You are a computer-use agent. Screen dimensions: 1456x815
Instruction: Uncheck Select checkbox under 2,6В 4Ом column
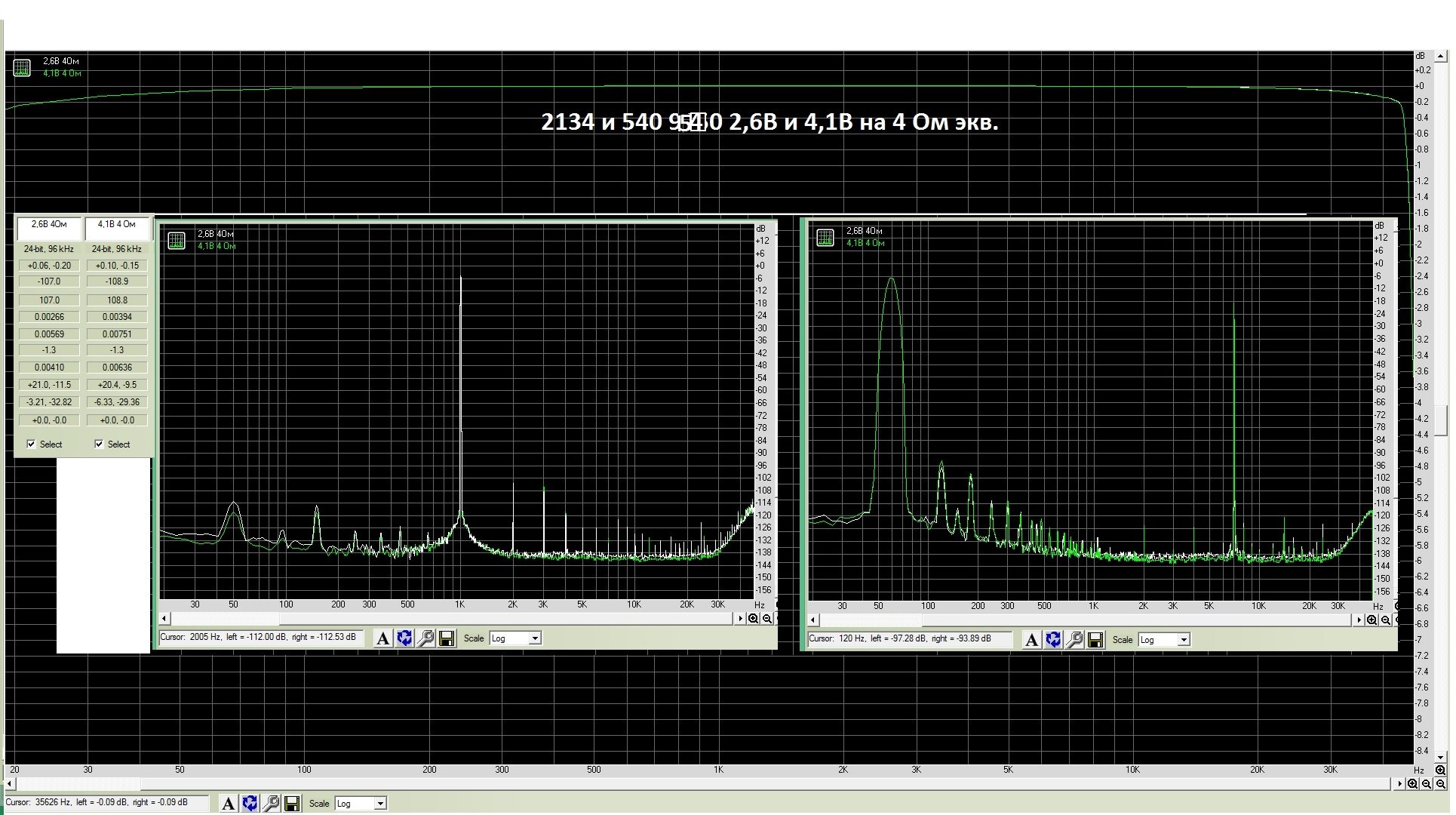pyautogui.click(x=31, y=444)
